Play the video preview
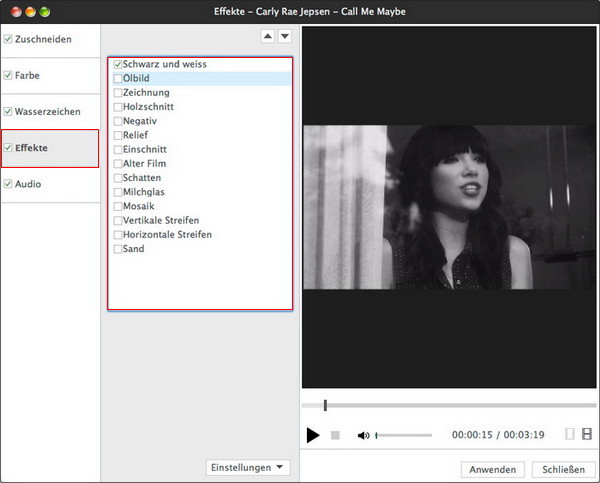600x483 pixels. point(313,435)
